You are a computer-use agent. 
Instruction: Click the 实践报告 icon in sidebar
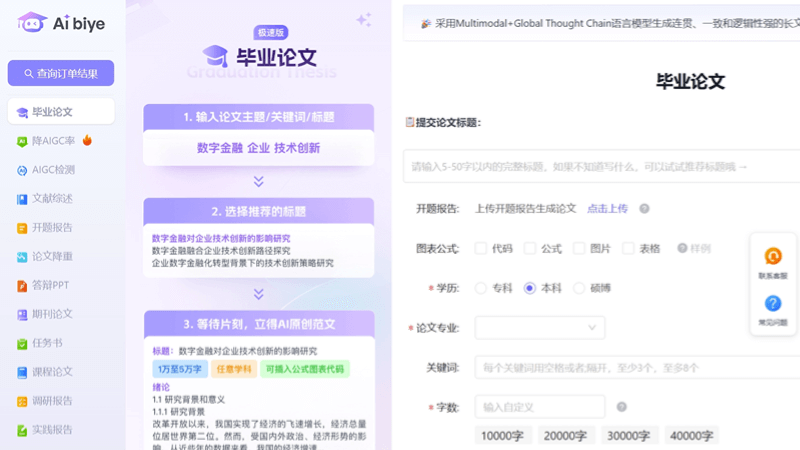point(22,430)
